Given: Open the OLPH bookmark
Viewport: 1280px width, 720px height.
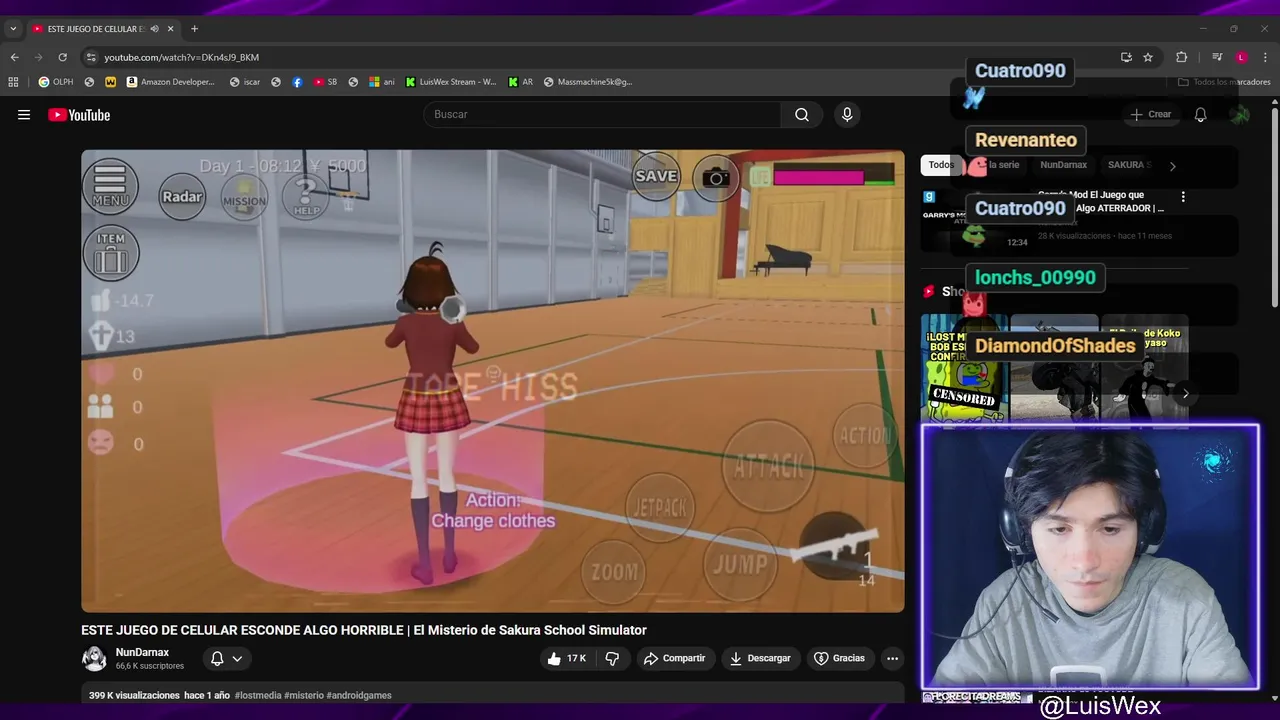Looking at the screenshot, I should [56, 82].
